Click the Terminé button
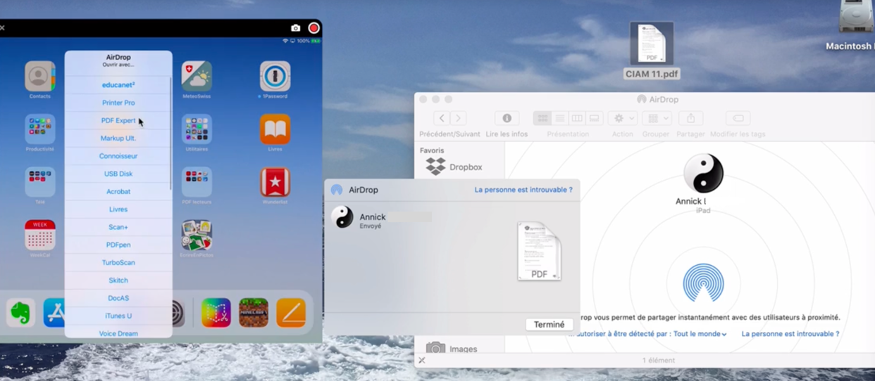 click(549, 324)
